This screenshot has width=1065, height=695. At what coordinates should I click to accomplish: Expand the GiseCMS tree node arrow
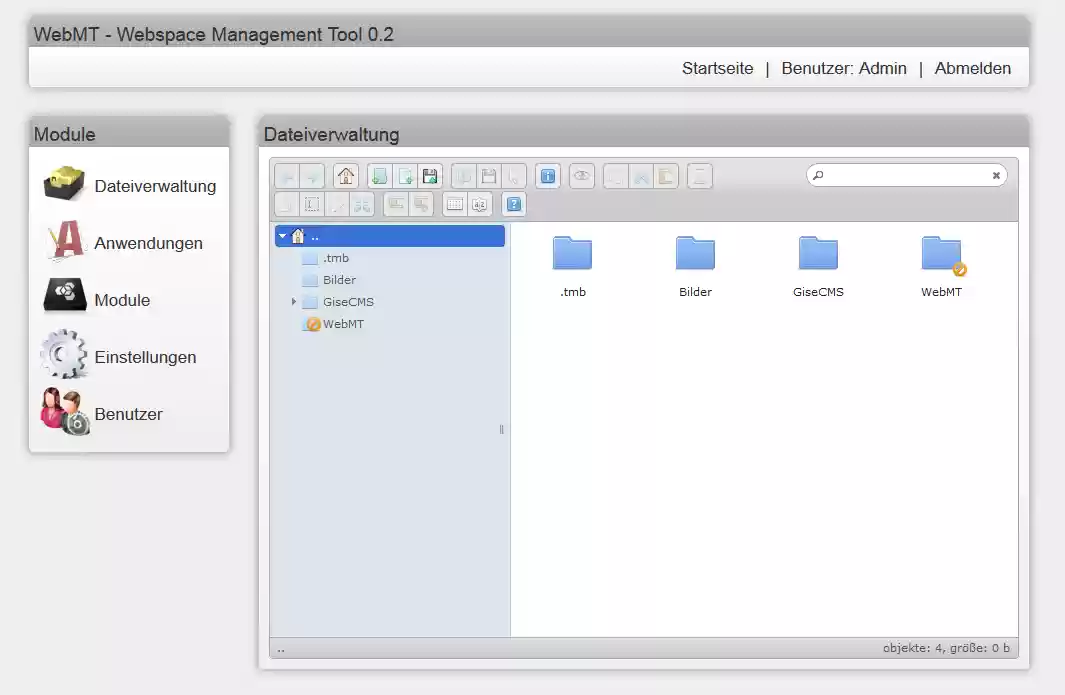[293, 302]
